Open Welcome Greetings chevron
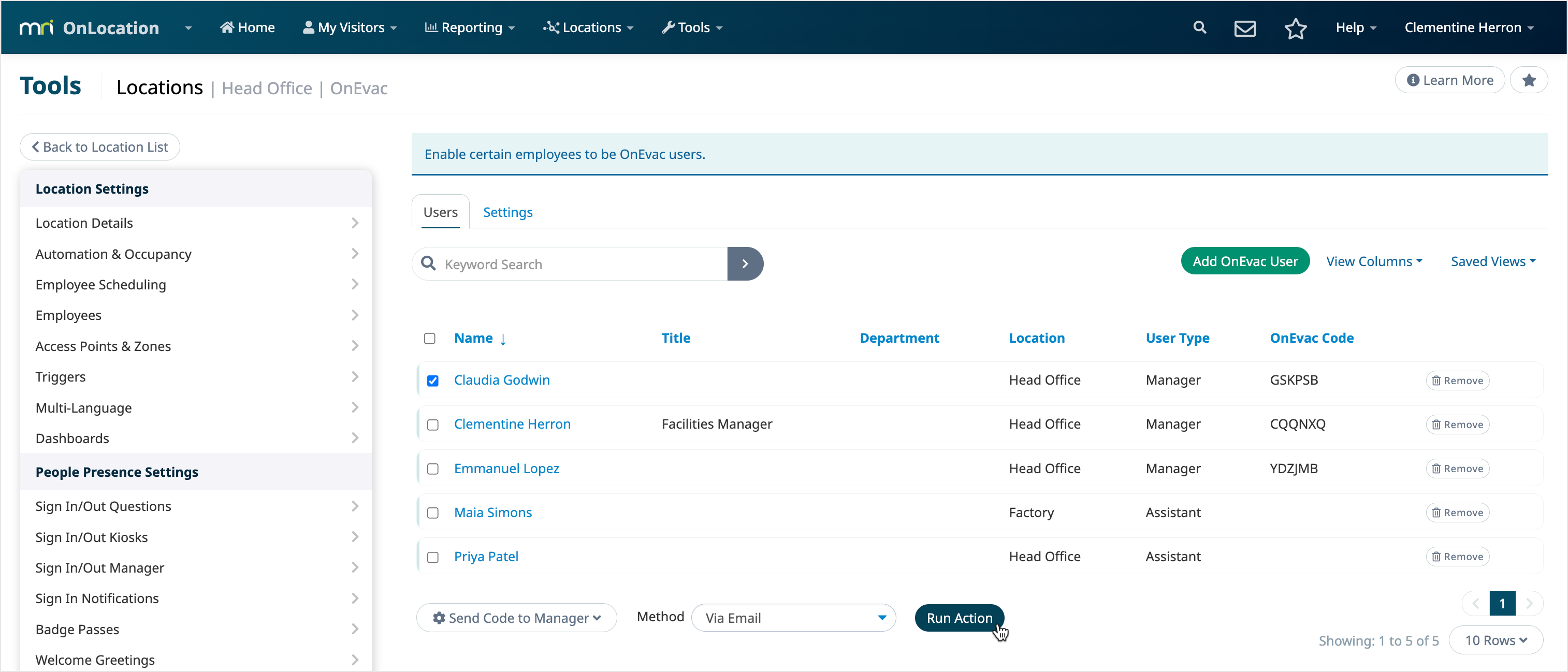This screenshot has height=672, width=1568. [x=355, y=660]
